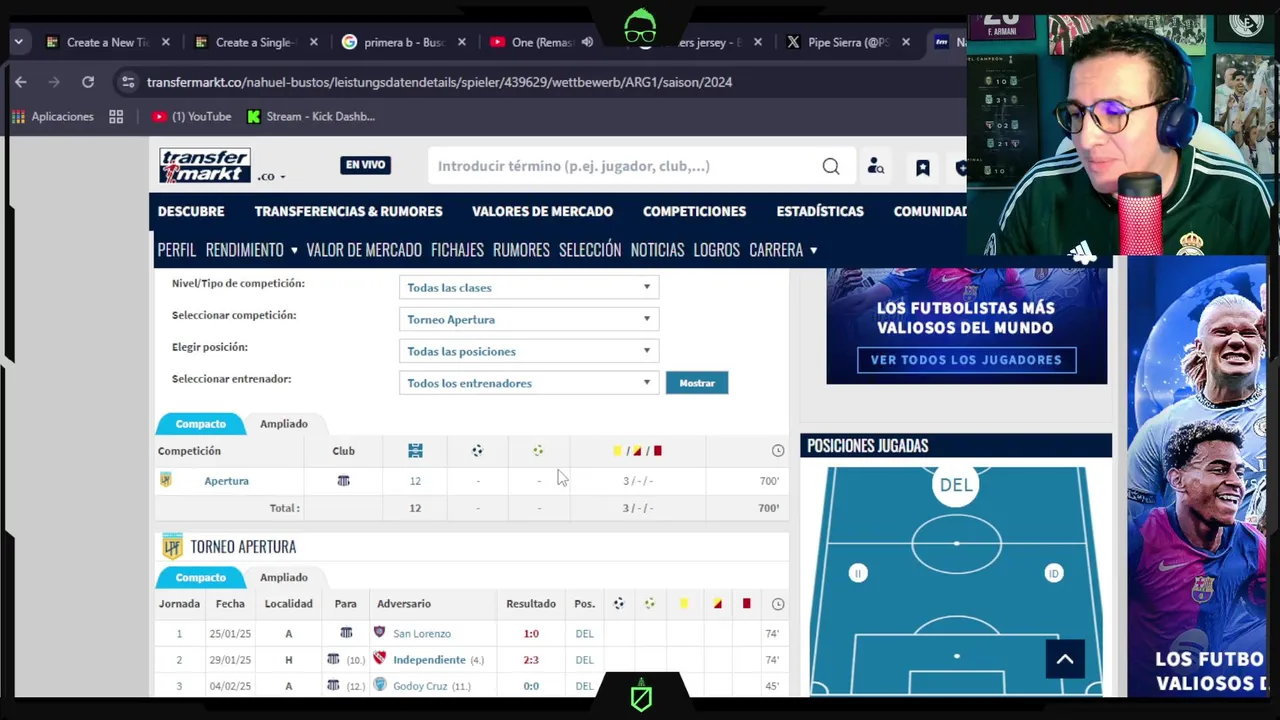Image resolution: width=1280 pixels, height=720 pixels.
Task: Open Descubre main menu
Action: tap(191, 211)
